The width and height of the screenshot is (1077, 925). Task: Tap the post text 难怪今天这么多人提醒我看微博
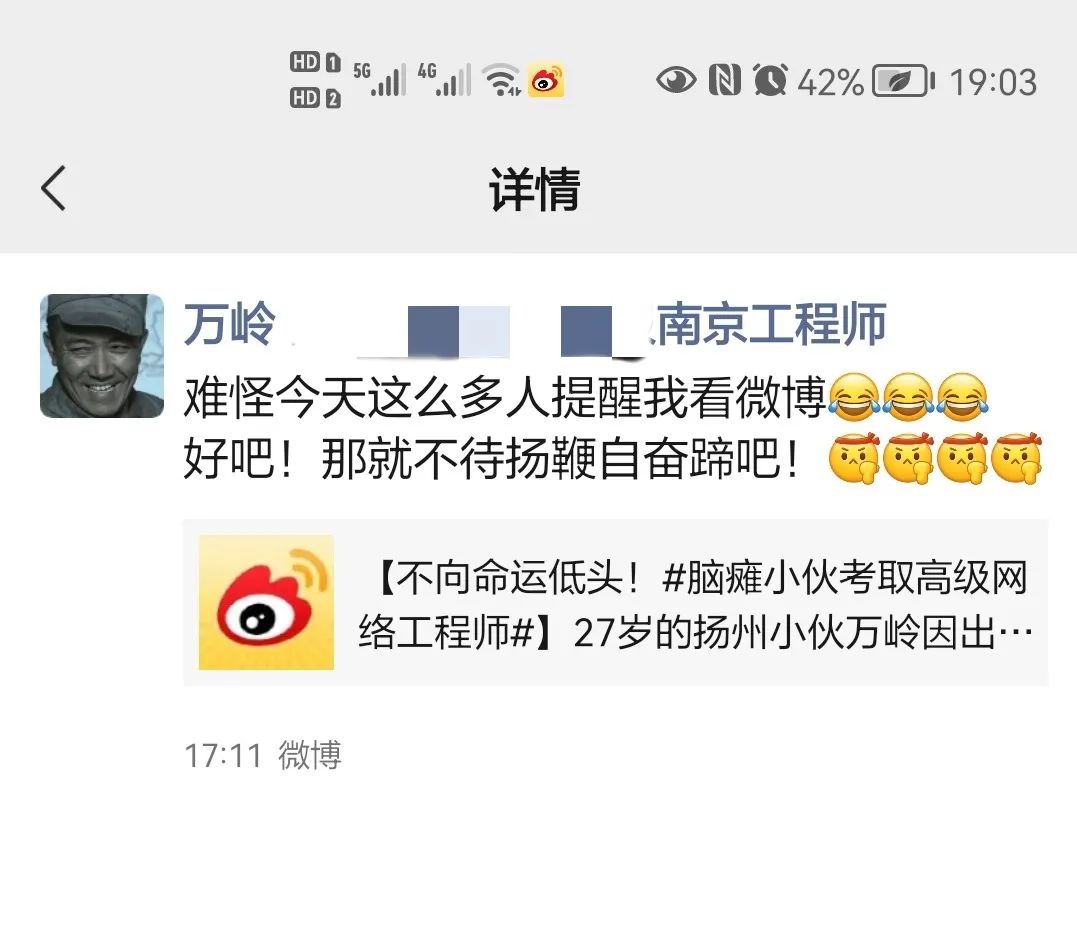click(x=505, y=397)
